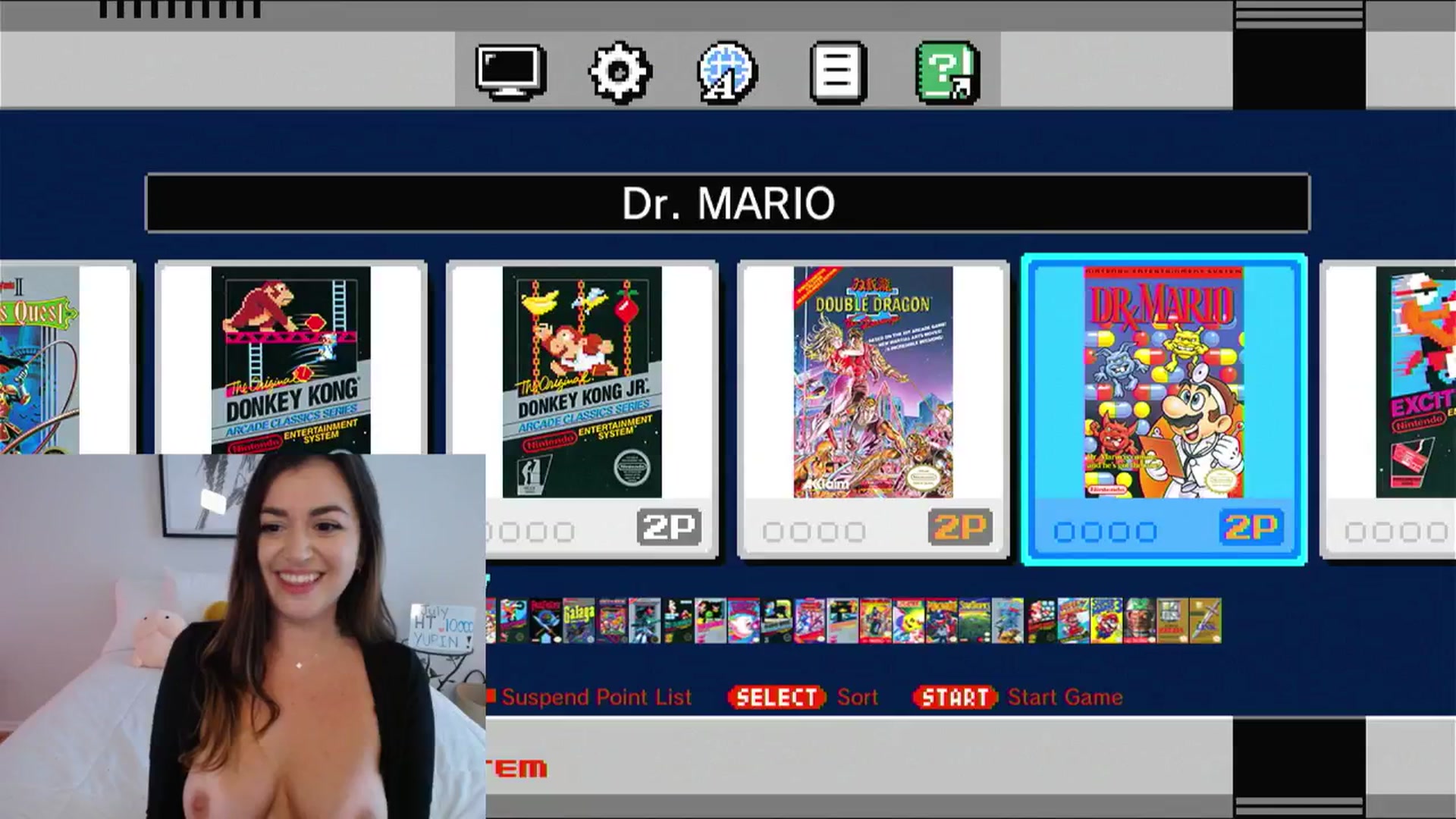Click the SELECT Sort button
This screenshot has width=1456, height=819.
point(777,697)
